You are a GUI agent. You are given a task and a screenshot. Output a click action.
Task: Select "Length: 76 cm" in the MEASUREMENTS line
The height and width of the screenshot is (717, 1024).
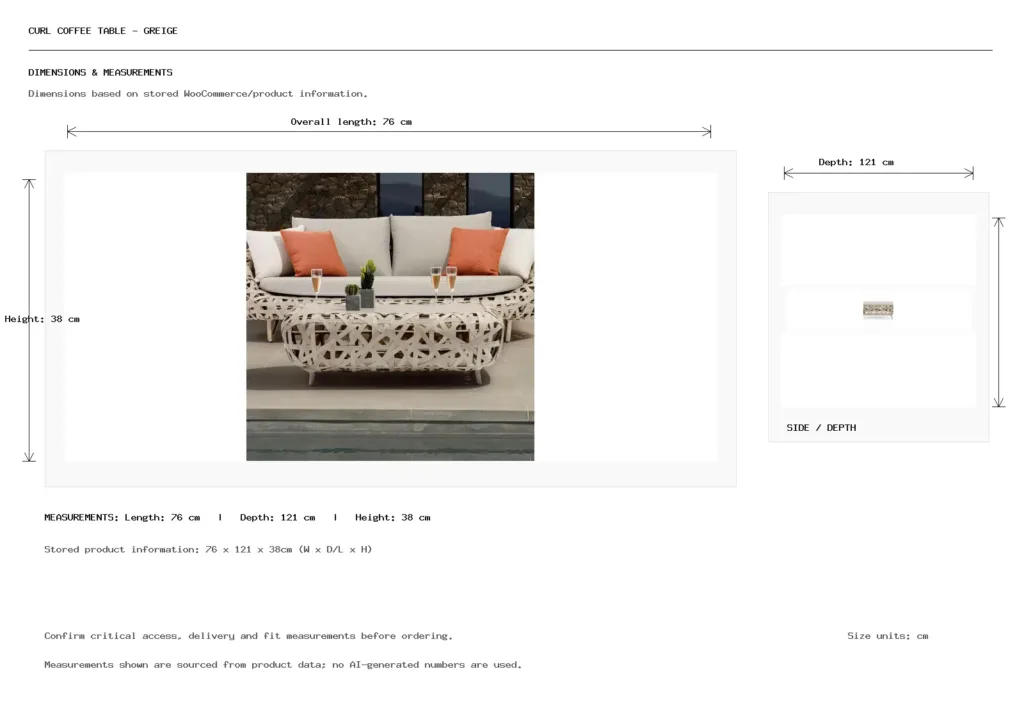(162, 517)
